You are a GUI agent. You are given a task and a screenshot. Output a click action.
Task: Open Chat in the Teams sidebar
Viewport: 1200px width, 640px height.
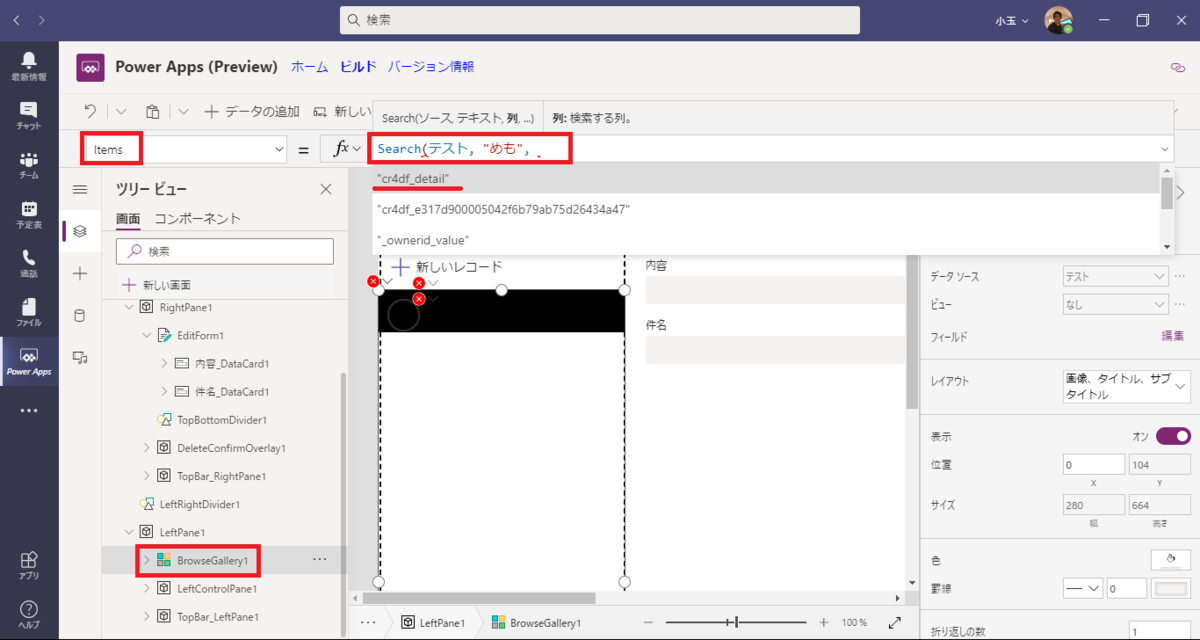[28, 115]
